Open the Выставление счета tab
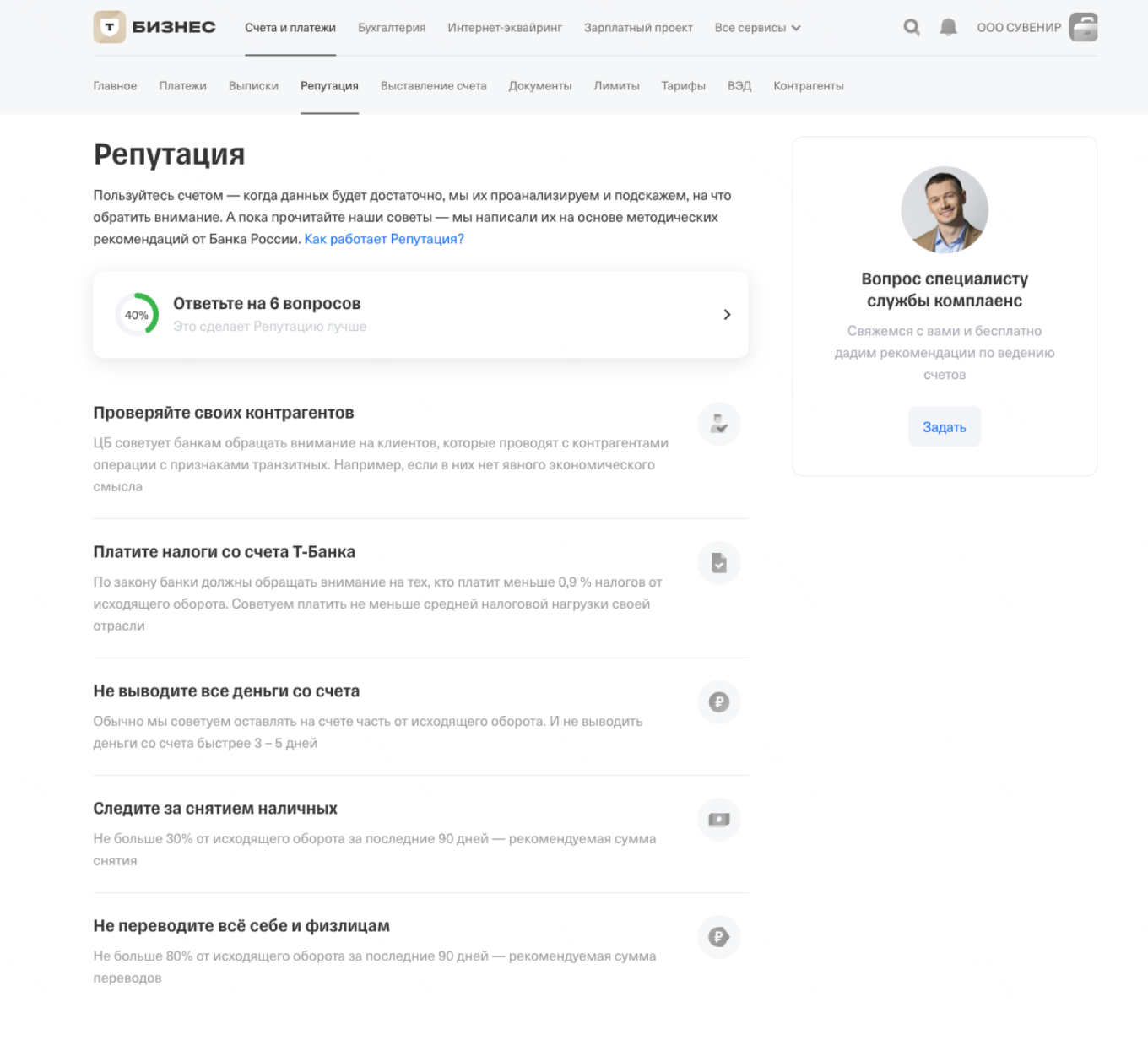 434,86
